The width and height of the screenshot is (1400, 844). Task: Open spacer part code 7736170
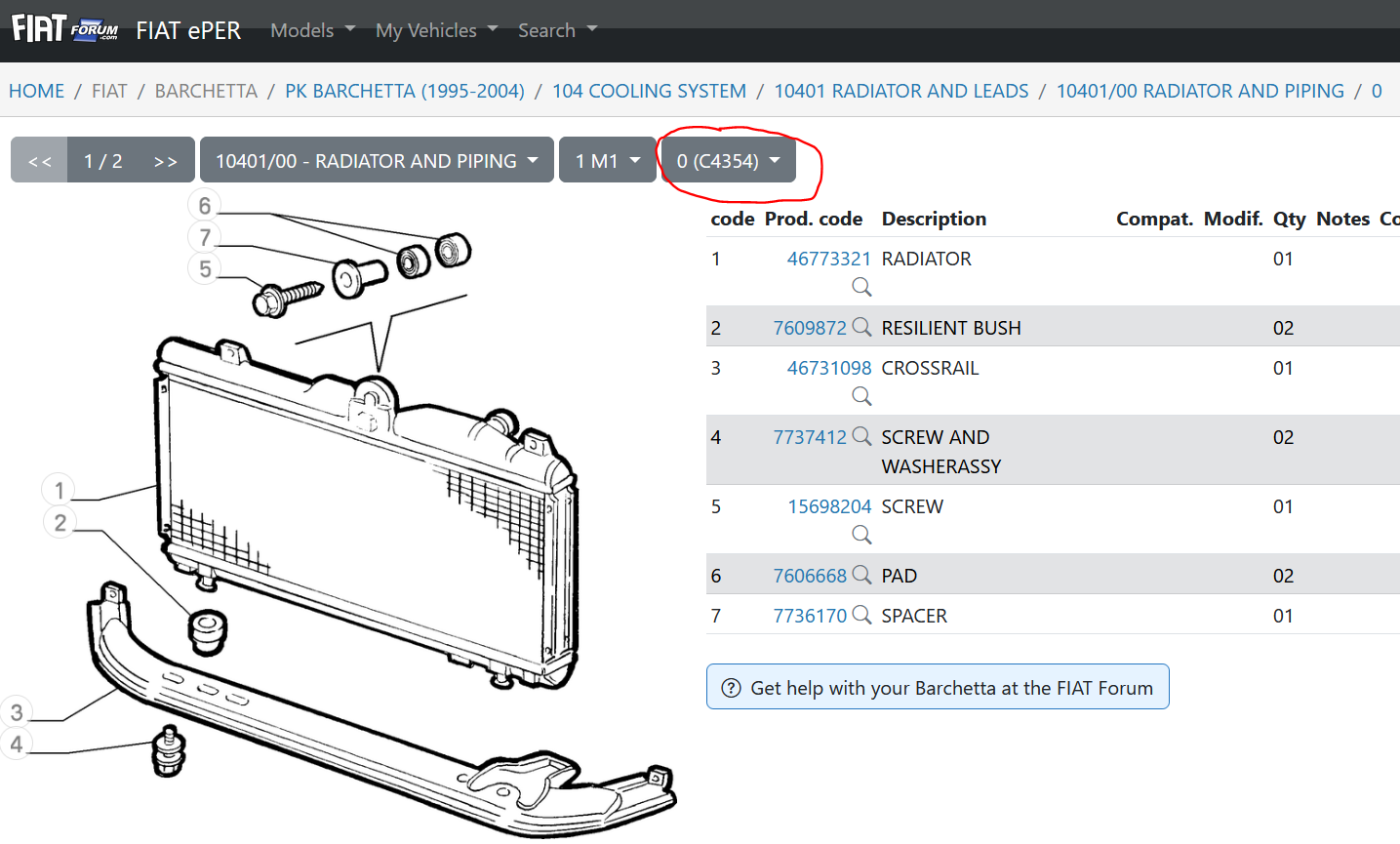[x=810, y=616]
